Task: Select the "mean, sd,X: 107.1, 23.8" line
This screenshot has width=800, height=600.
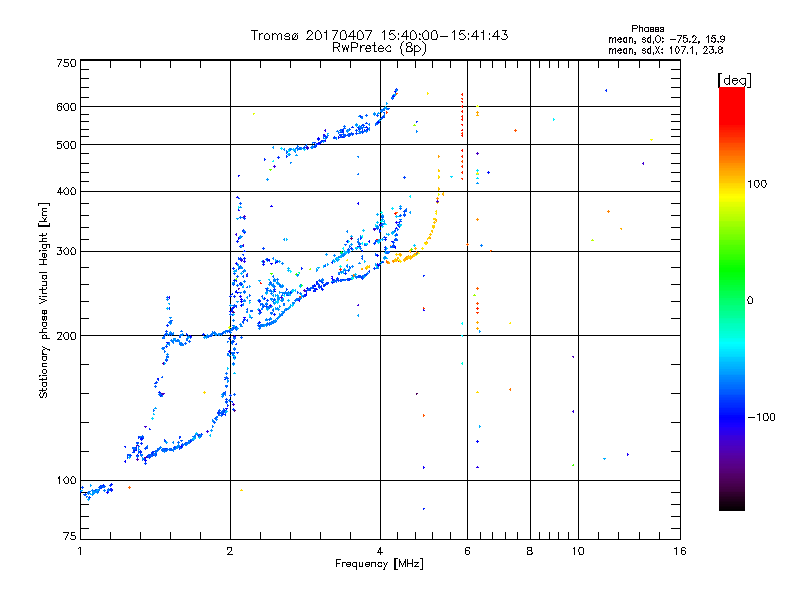Action: coord(665,50)
